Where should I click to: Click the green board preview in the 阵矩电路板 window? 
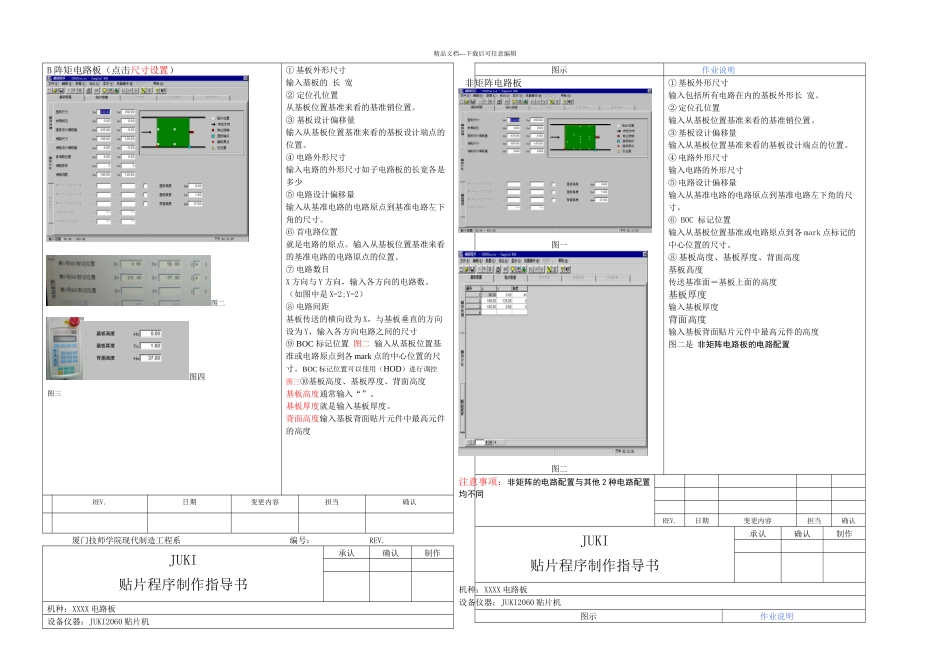point(173,133)
